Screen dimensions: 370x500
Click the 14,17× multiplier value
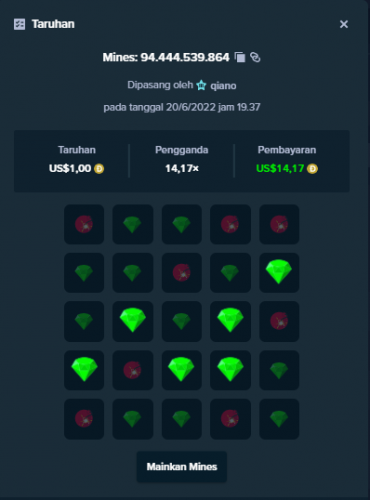tap(182, 169)
